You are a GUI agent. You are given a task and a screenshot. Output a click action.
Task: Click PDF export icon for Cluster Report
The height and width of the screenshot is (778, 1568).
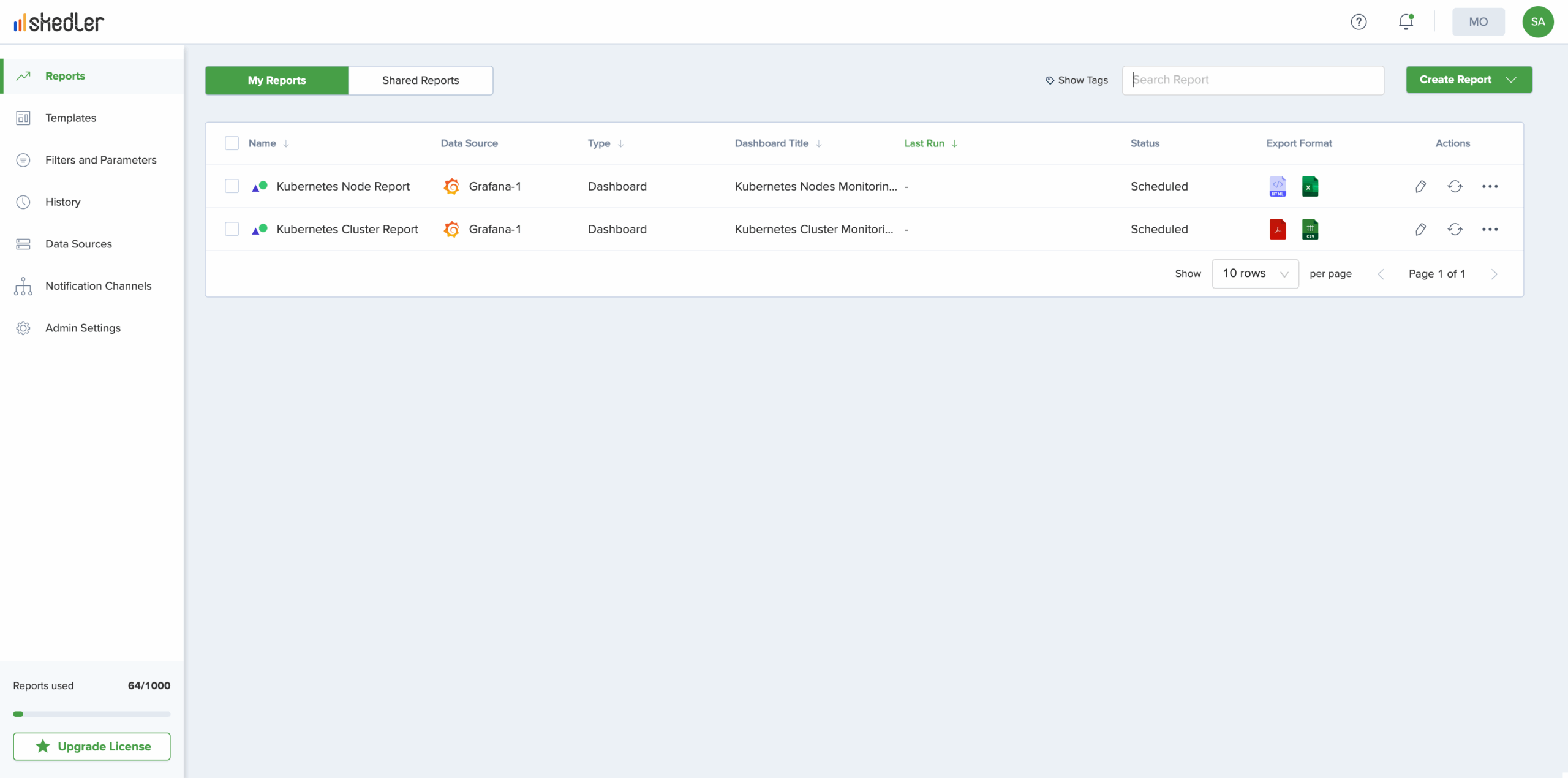(x=1277, y=229)
